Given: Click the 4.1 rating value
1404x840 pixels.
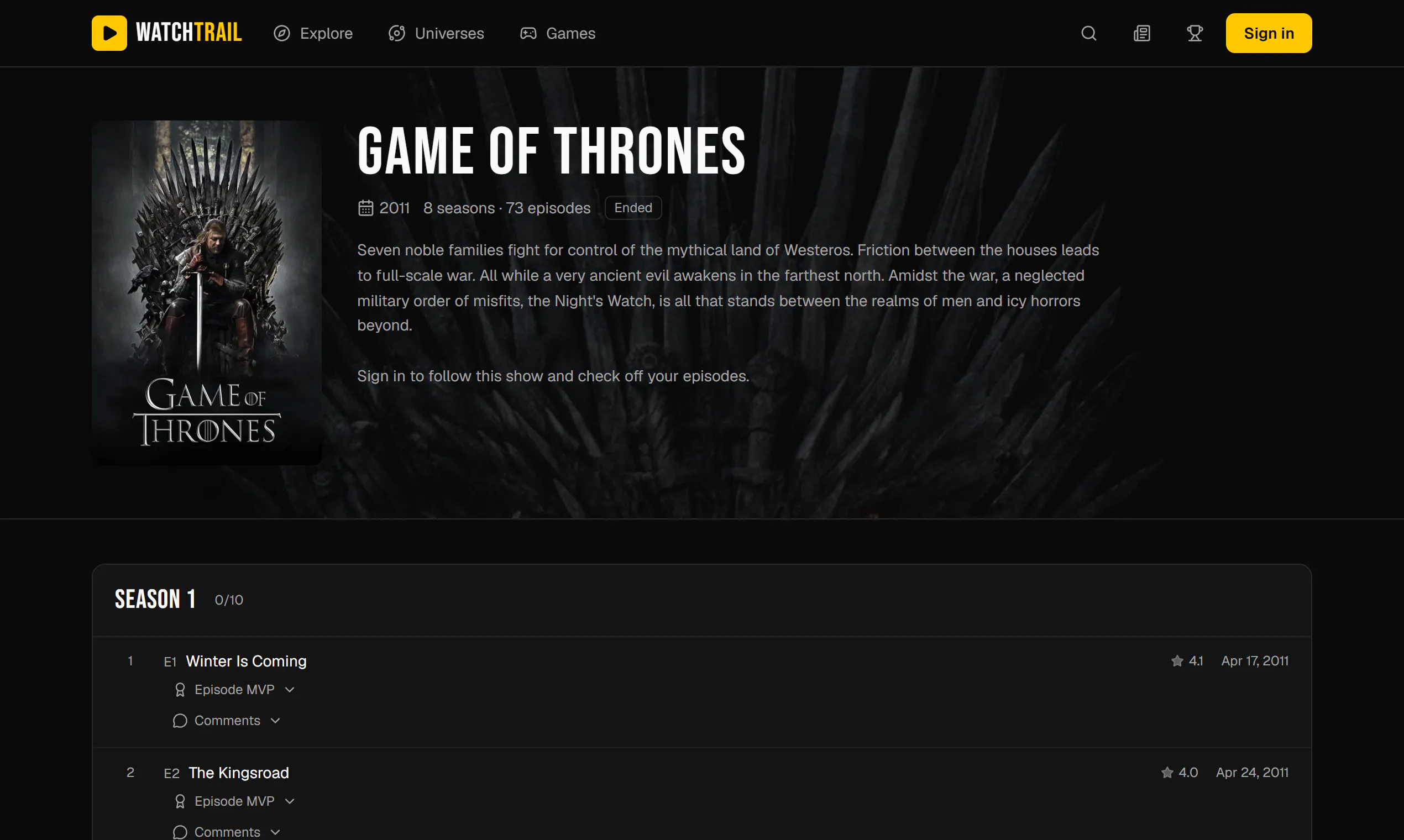Looking at the screenshot, I should (x=1196, y=660).
